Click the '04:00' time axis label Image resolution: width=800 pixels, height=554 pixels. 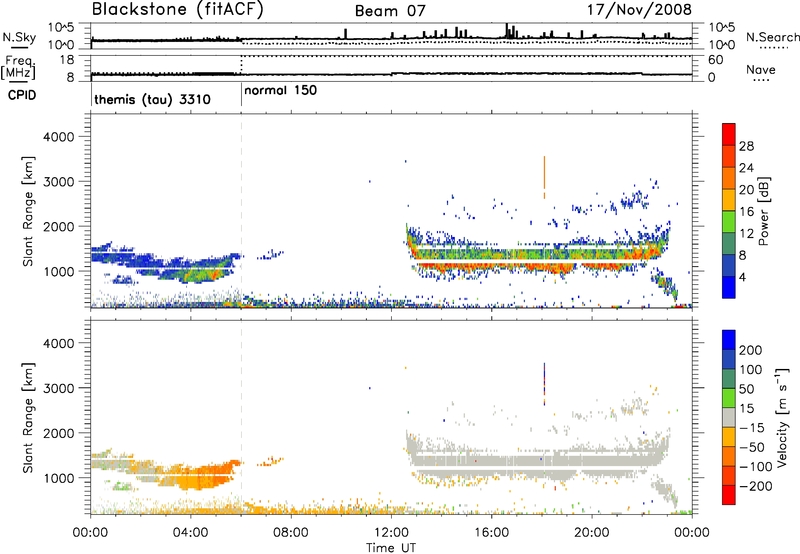click(x=191, y=533)
